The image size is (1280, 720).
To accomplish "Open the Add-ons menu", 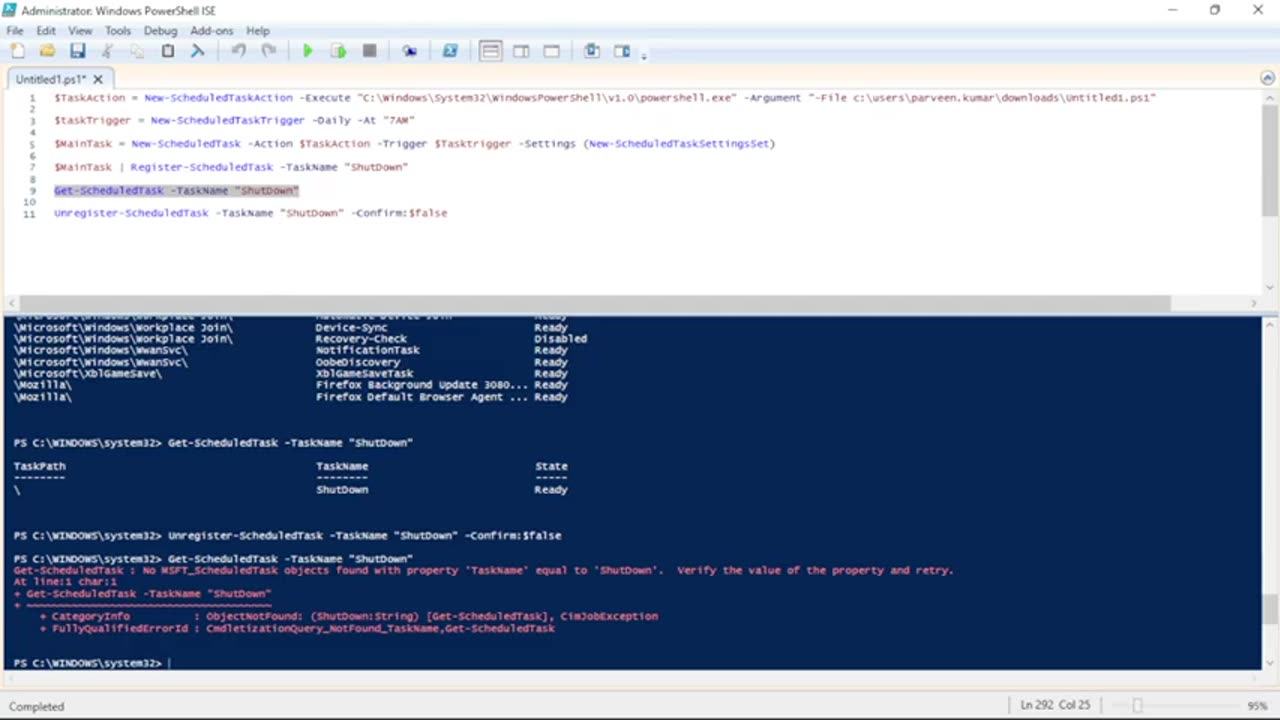I will [212, 31].
